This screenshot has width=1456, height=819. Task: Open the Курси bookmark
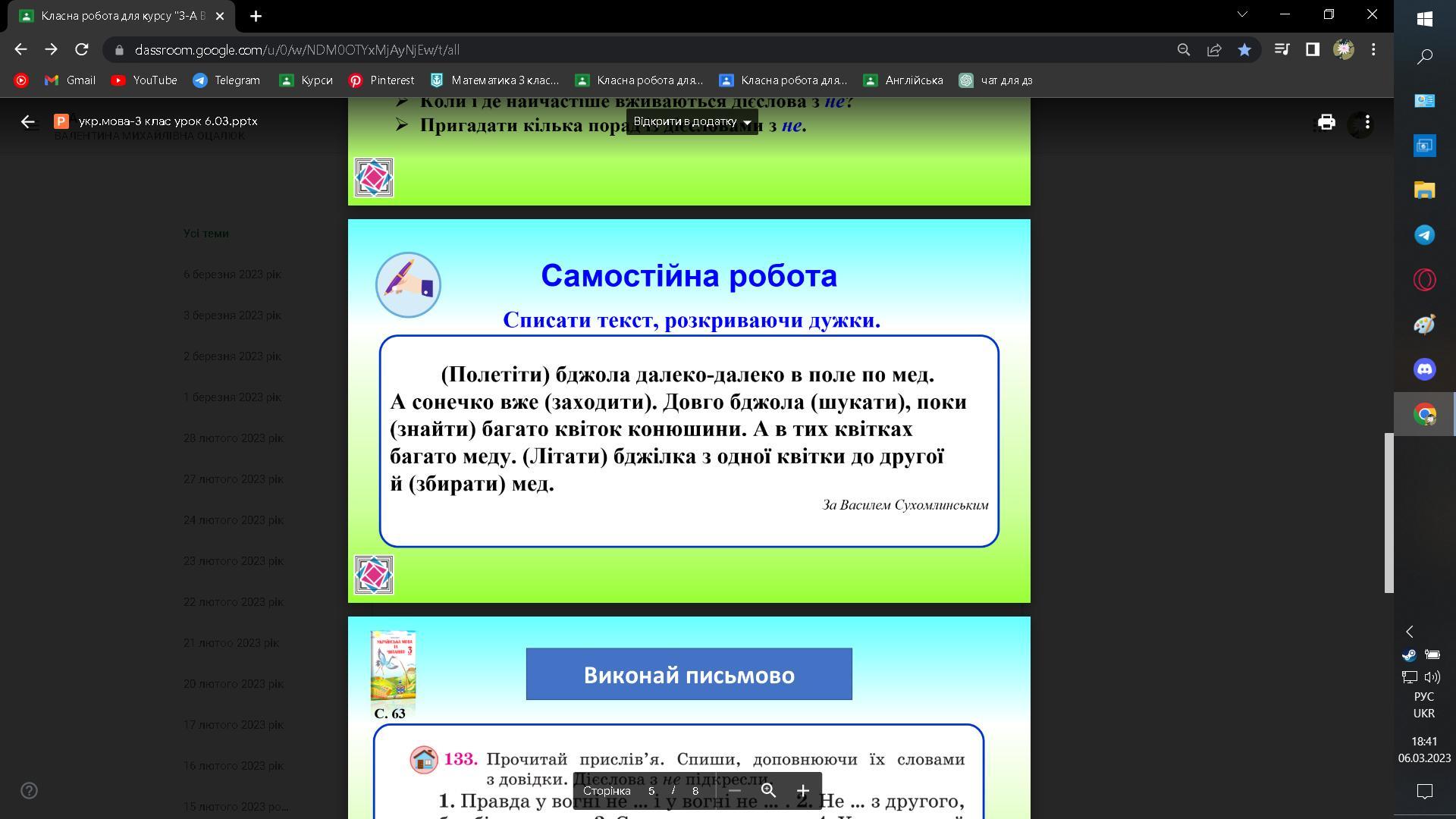(x=306, y=80)
